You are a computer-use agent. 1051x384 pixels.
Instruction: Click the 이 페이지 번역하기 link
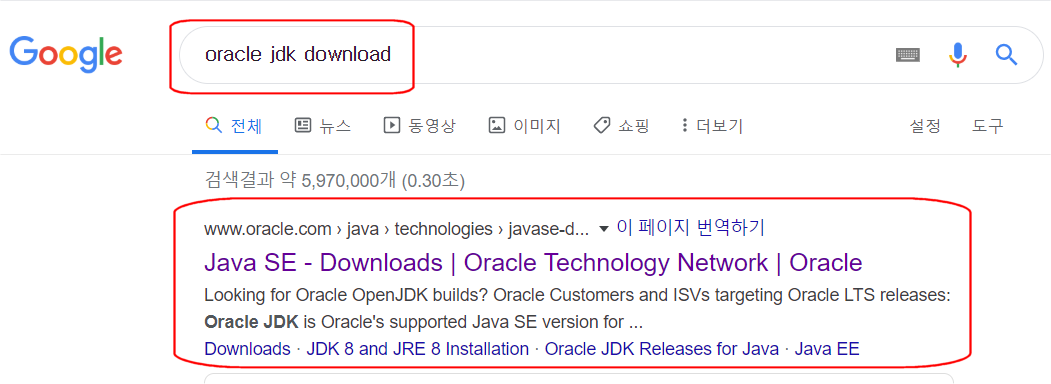coord(690,228)
